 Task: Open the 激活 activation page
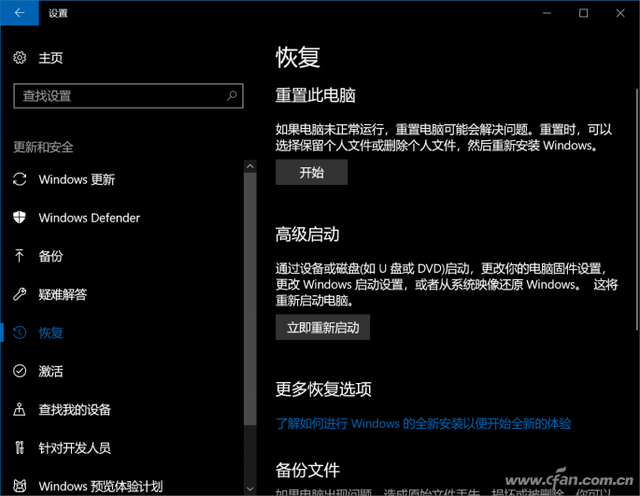pyautogui.click(x=51, y=371)
